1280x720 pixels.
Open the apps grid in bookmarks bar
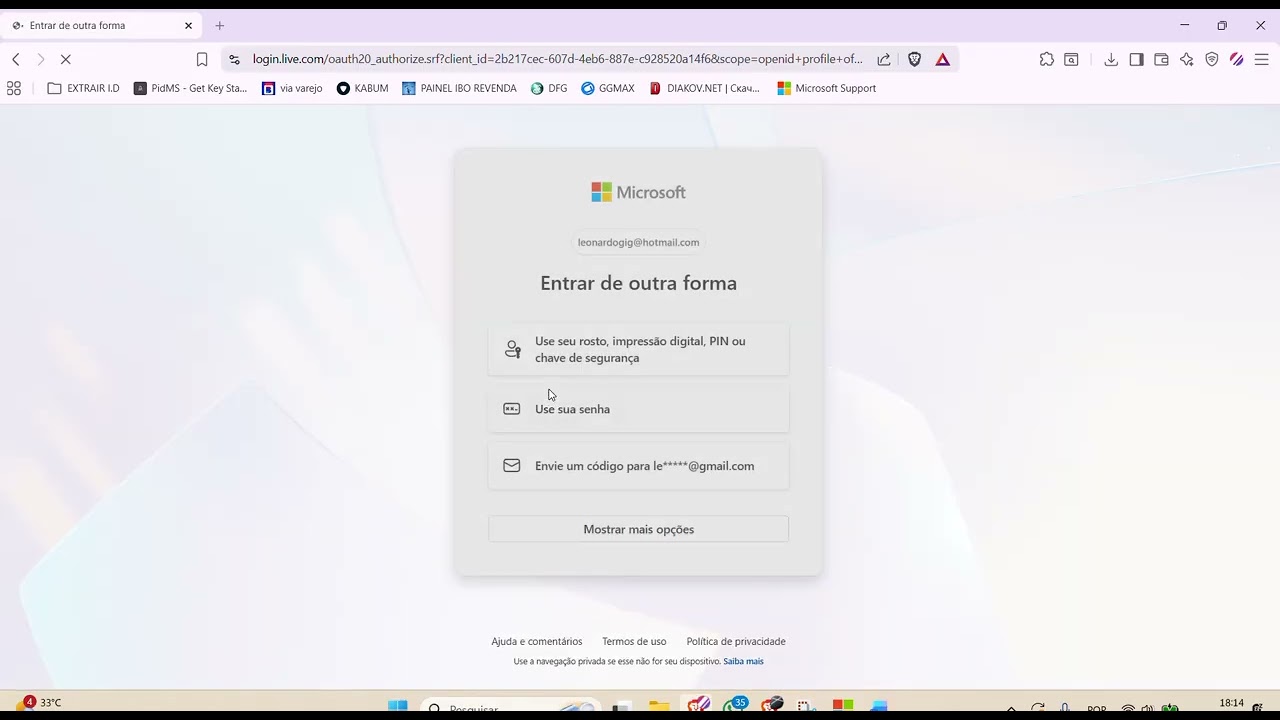(x=14, y=88)
